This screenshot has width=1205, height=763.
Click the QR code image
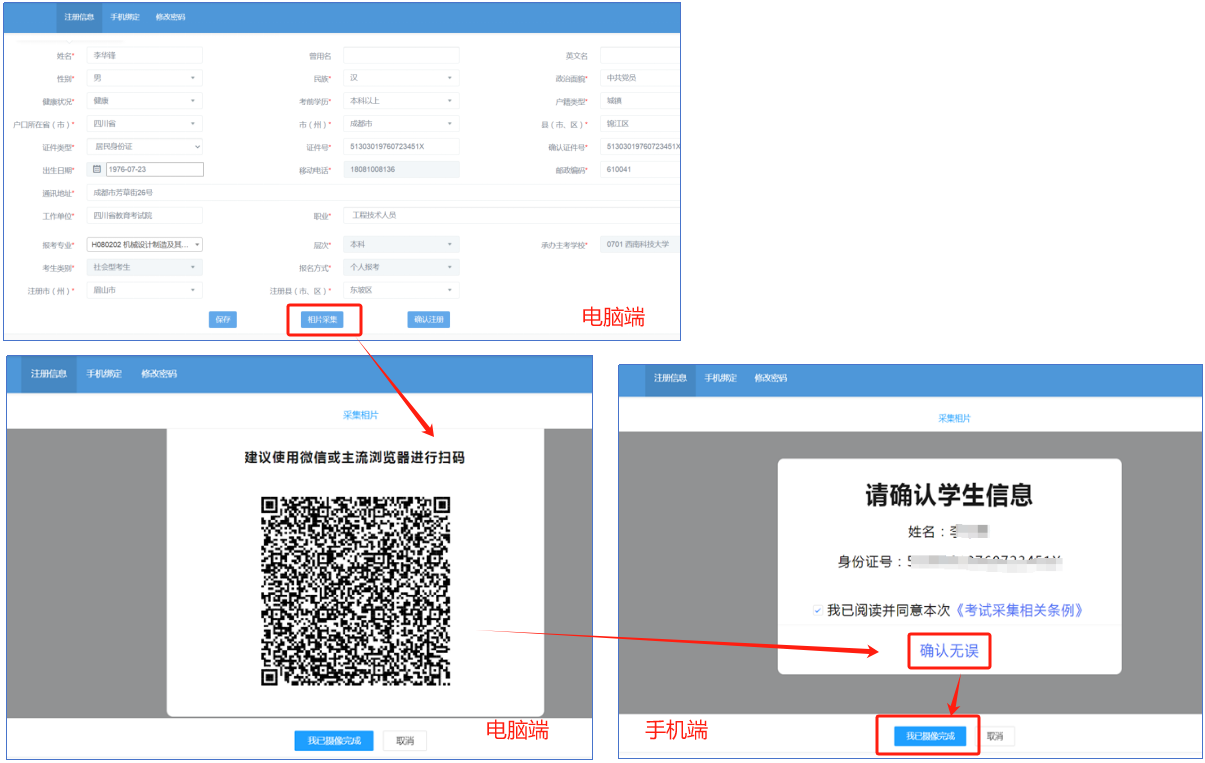click(355, 591)
